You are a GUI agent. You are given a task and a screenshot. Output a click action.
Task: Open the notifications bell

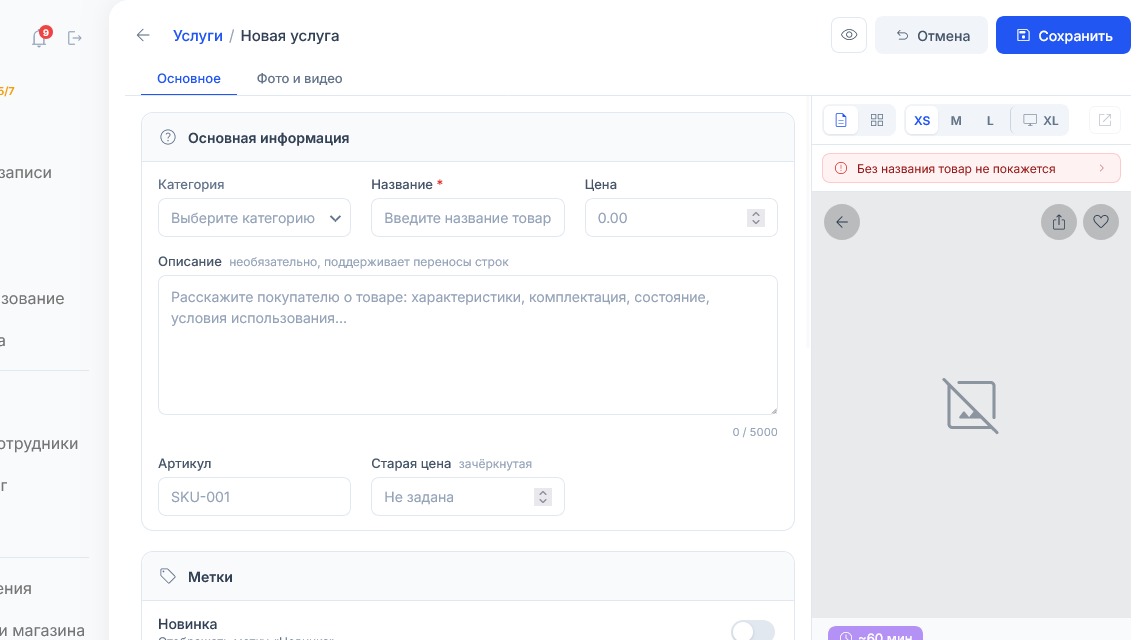click(x=40, y=37)
